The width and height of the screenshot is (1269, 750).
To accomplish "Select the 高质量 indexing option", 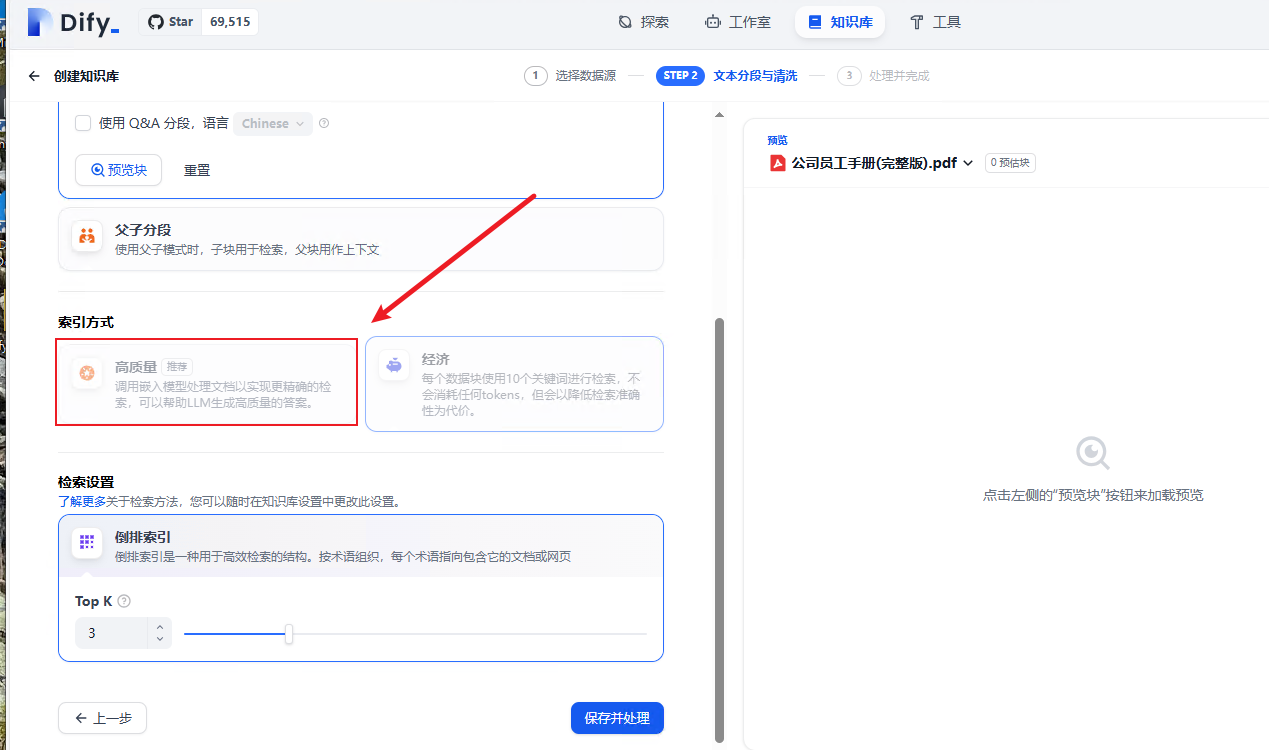I will tap(206, 382).
